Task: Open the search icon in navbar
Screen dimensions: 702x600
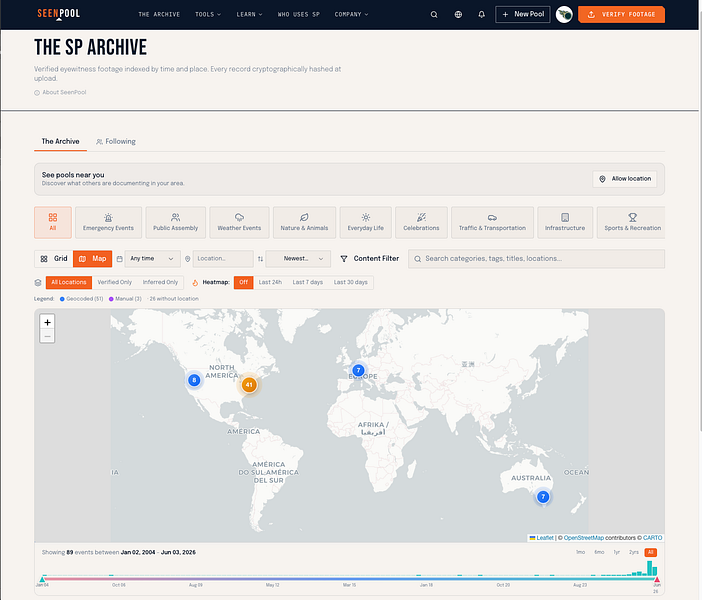Action: pyautogui.click(x=434, y=14)
